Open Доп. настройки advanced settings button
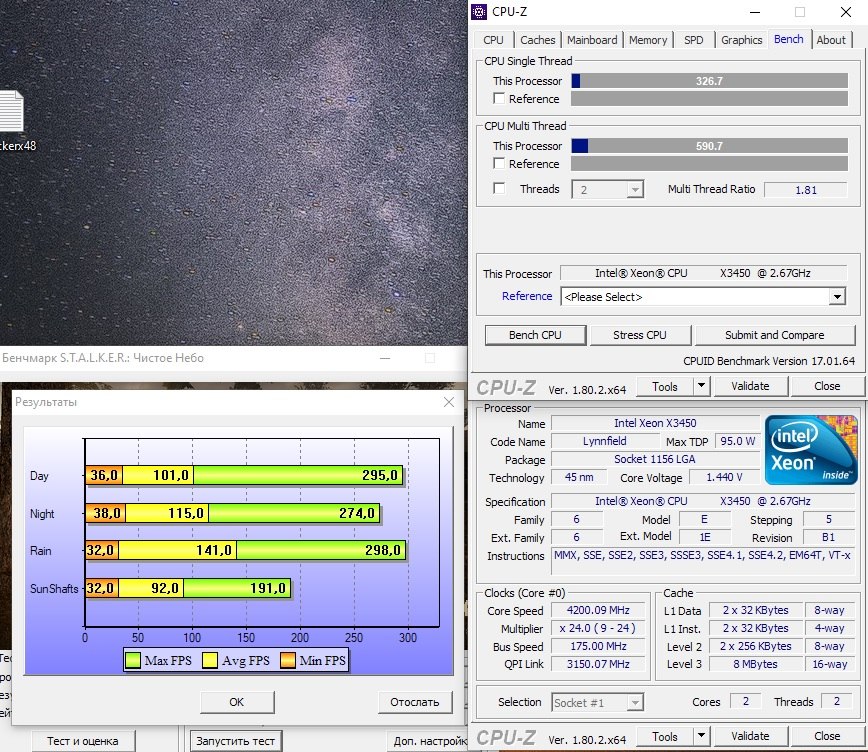The image size is (868, 752). 430,741
